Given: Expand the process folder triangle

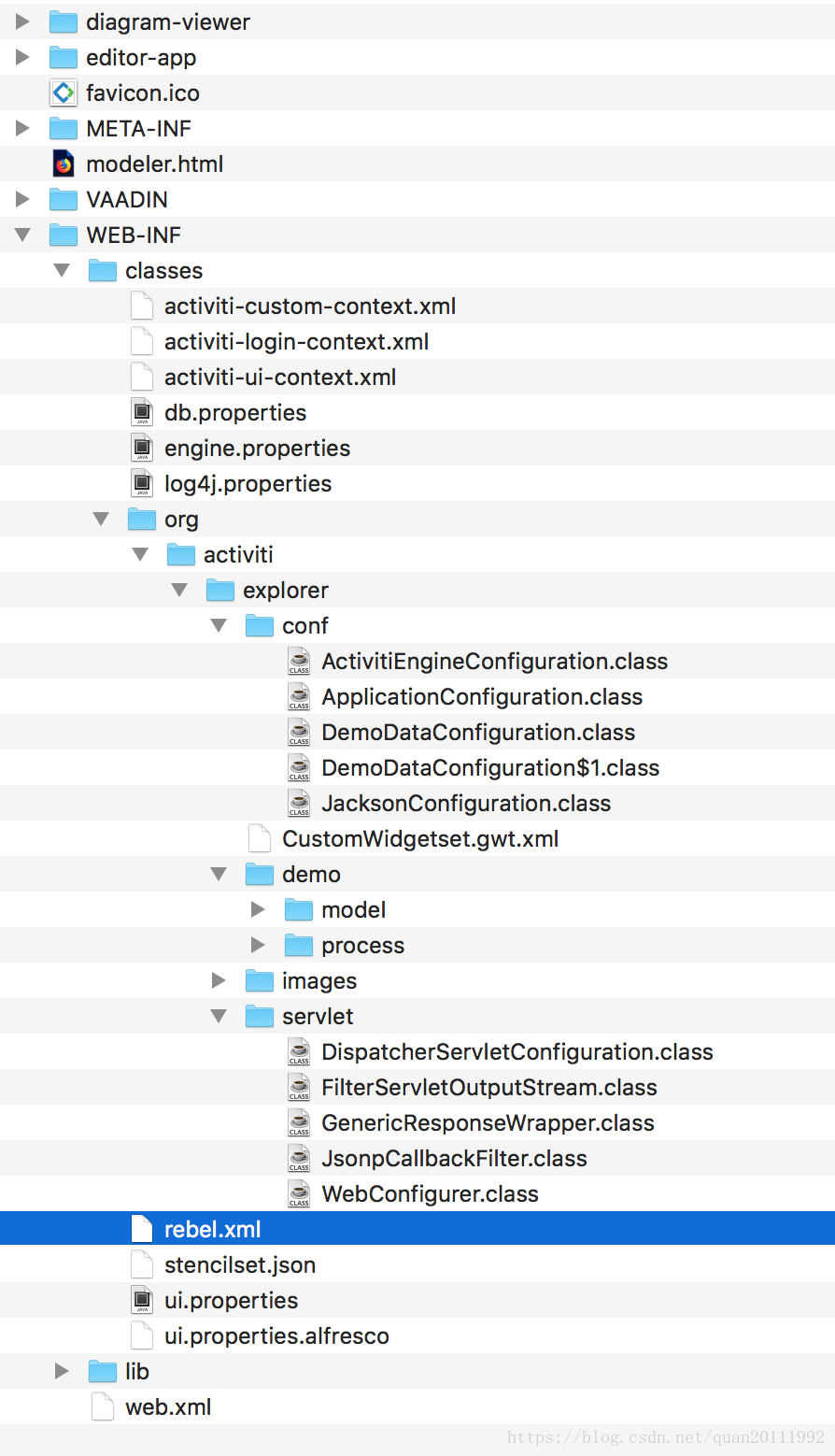Looking at the screenshot, I should pyautogui.click(x=259, y=945).
